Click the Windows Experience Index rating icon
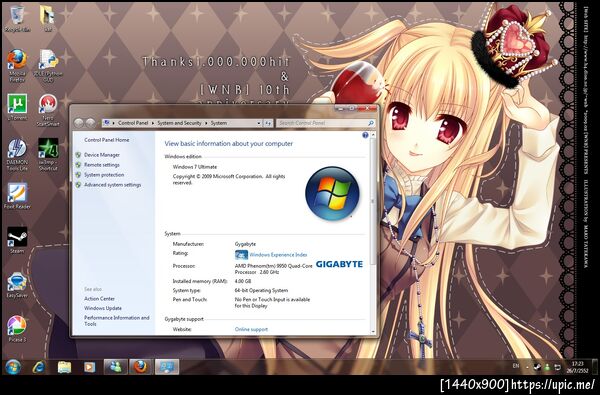Image resolution: width=600 pixels, height=395 pixels. 241,255
